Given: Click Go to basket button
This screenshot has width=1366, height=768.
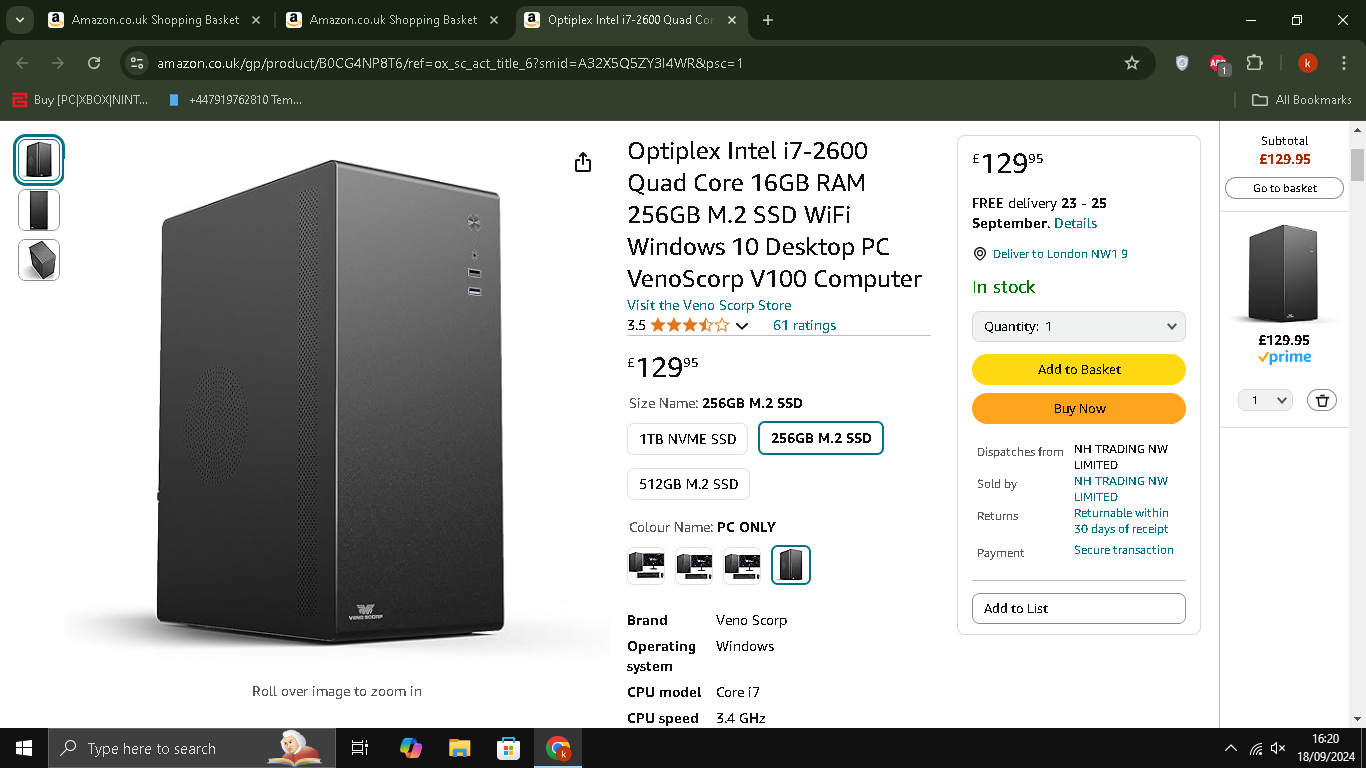Looking at the screenshot, I should (x=1285, y=188).
